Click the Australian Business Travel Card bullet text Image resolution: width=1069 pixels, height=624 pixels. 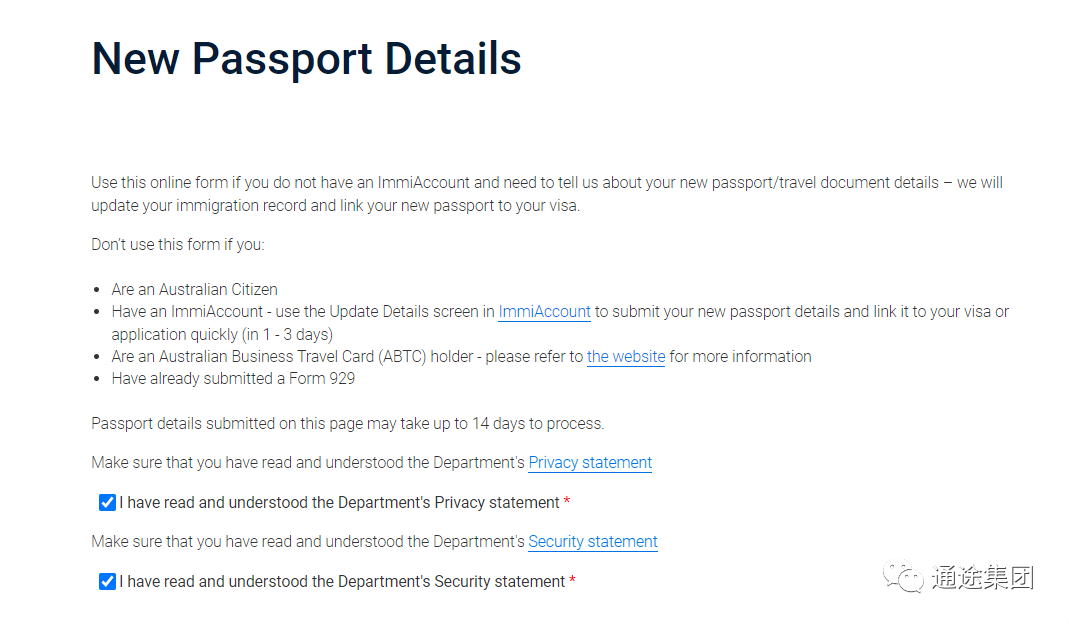coord(462,357)
